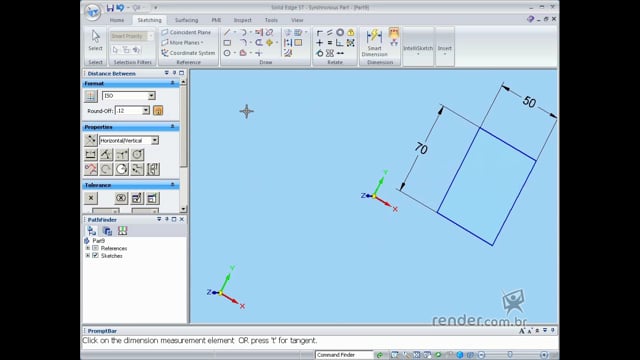The image size is (640, 360).
Task: Choose the Offset tool in Draw group
Action: click(259, 42)
